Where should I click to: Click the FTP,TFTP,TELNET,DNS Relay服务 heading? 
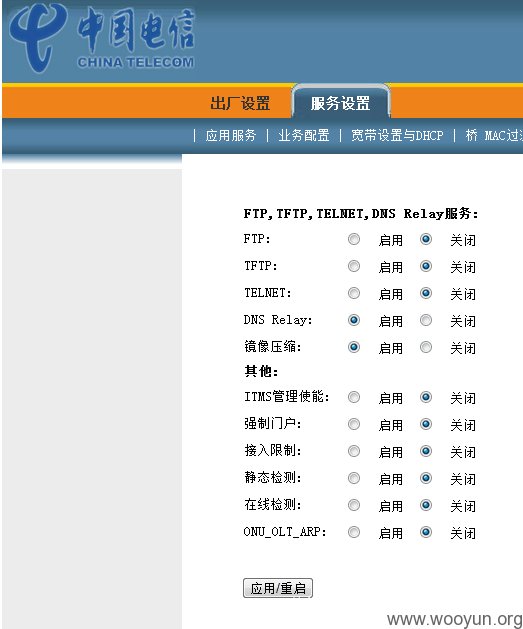(361, 213)
